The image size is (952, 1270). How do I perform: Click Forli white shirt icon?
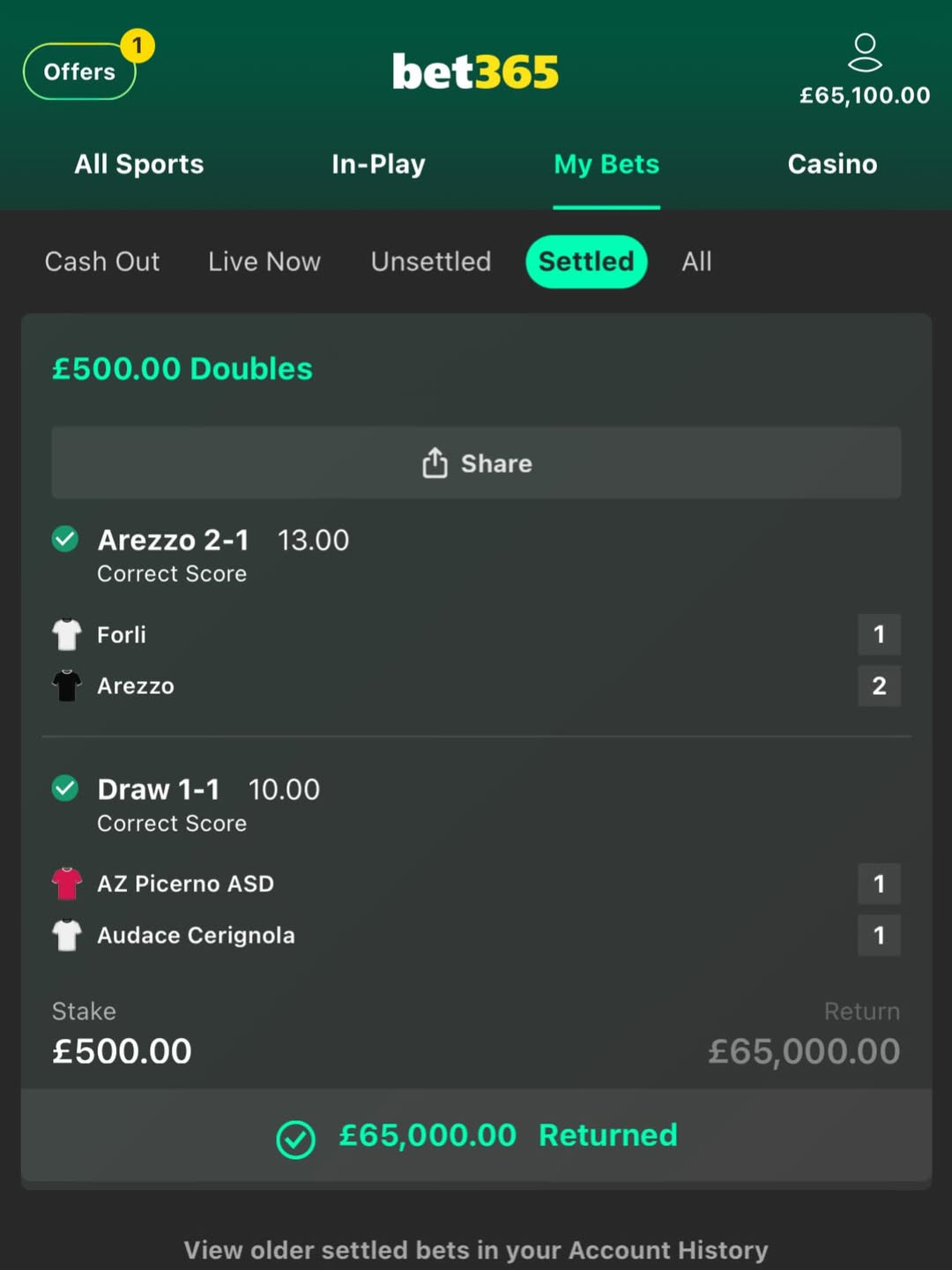[x=67, y=634]
